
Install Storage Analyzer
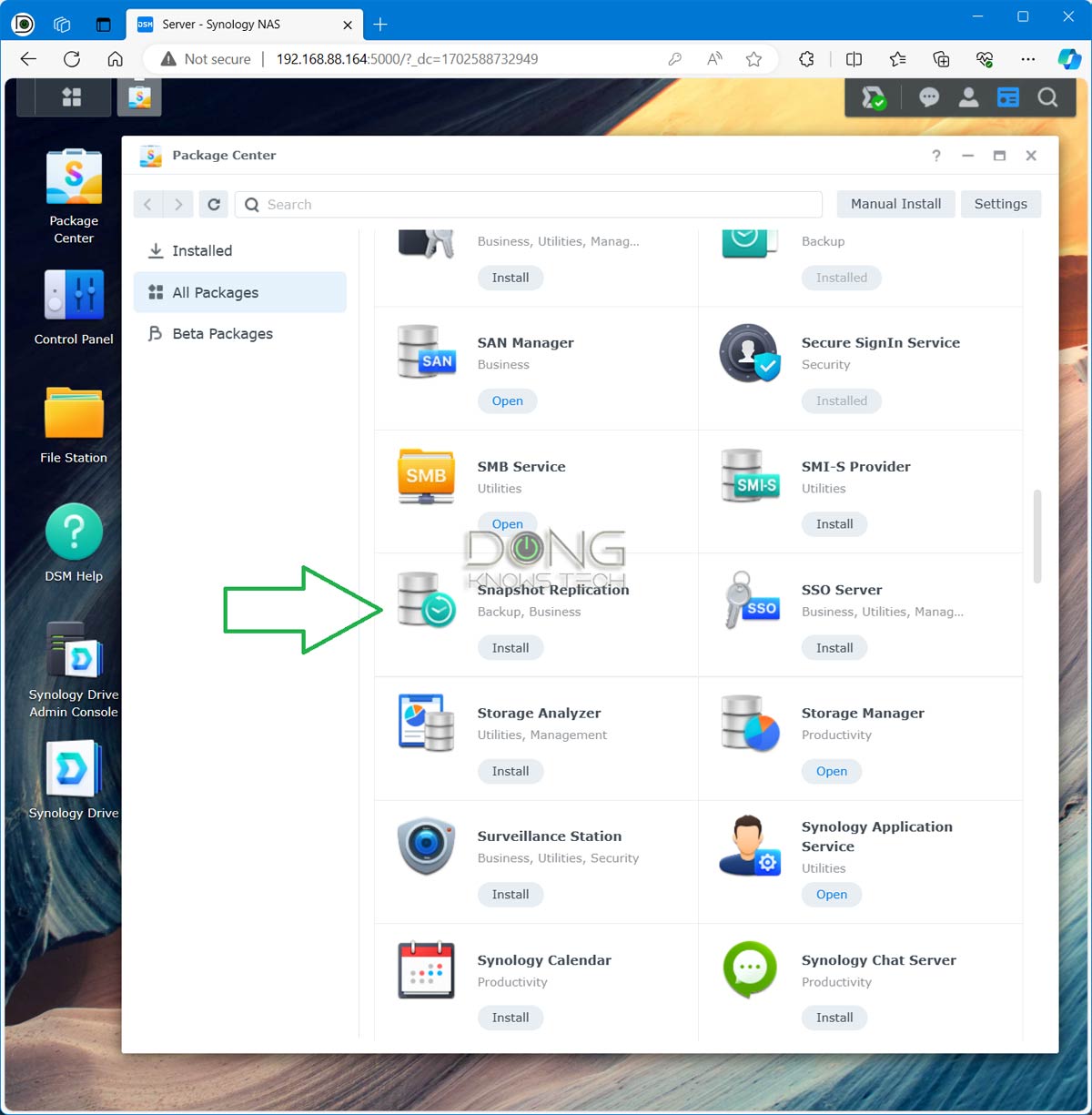pos(511,771)
